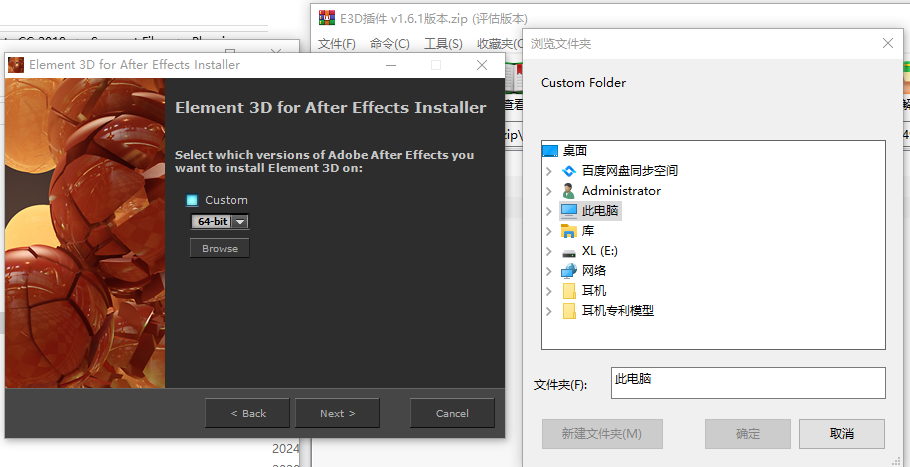Open the 收藏夹 menu in WinRAR
Image resolution: width=910 pixels, height=467 pixels.
(x=499, y=44)
